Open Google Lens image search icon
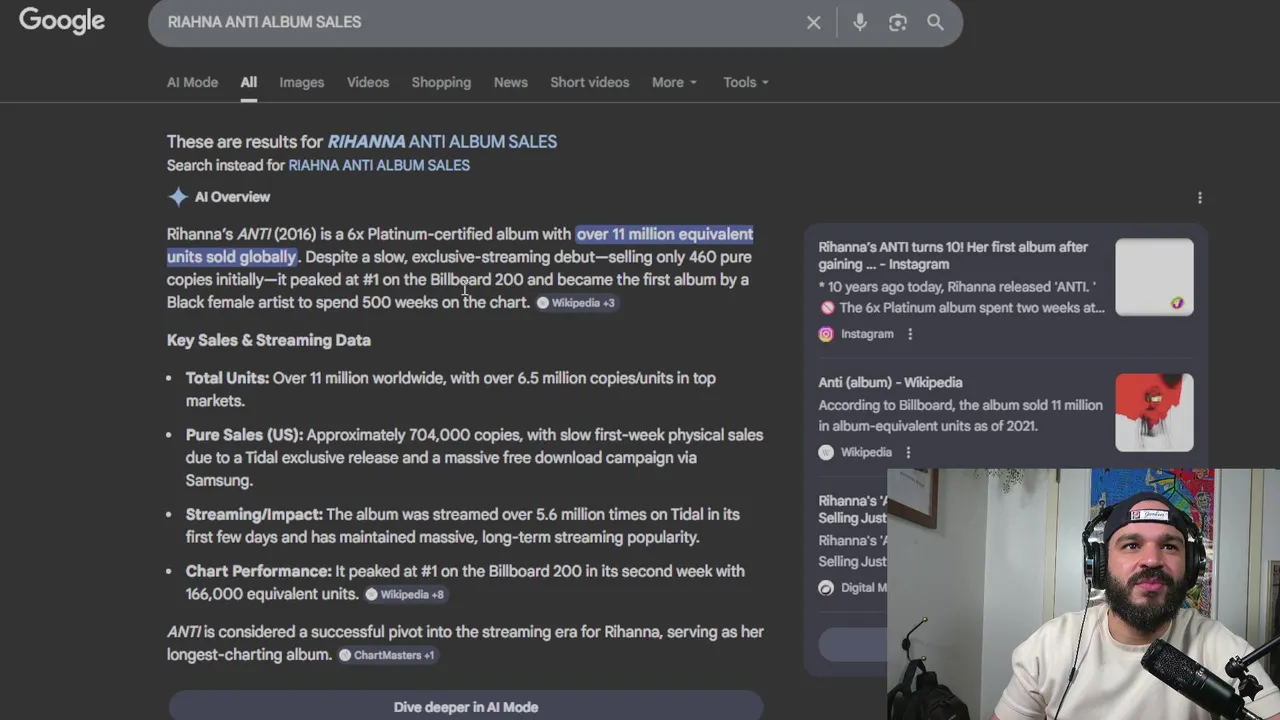 pyautogui.click(x=898, y=22)
